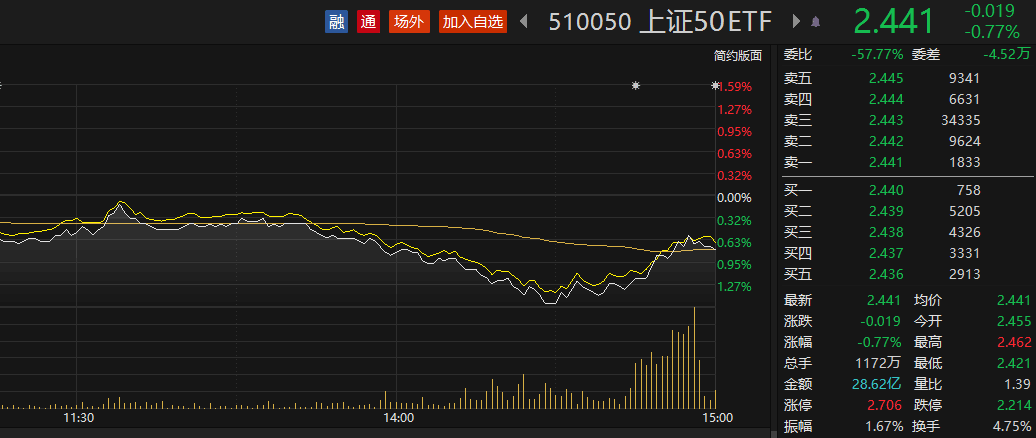Click the 涨停 limit-up price 2.706
This screenshot has width=1036, height=438.
(885, 406)
